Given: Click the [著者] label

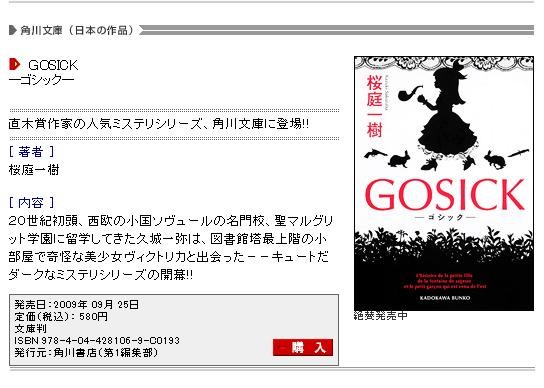Looking at the screenshot, I should 31,152.
